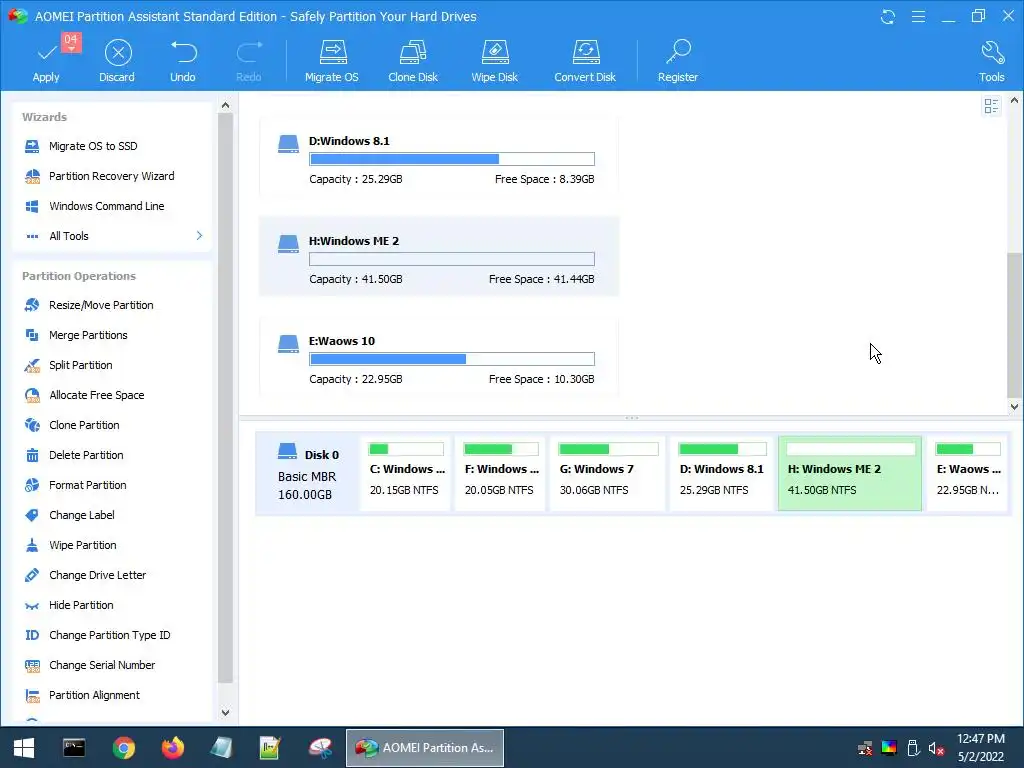Select H: Windows ME 2 block in disk map
This screenshot has width=1024, height=768.
(x=850, y=474)
